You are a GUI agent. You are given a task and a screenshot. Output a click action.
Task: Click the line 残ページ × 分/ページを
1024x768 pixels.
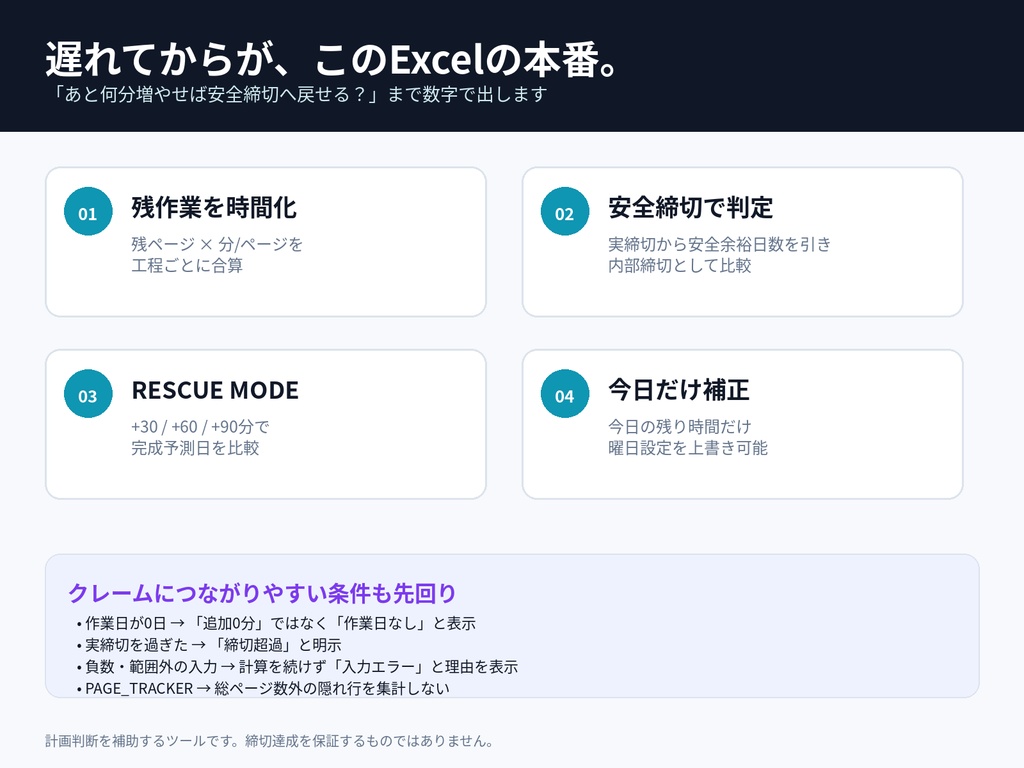pyautogui.click(x=217, y=244)
